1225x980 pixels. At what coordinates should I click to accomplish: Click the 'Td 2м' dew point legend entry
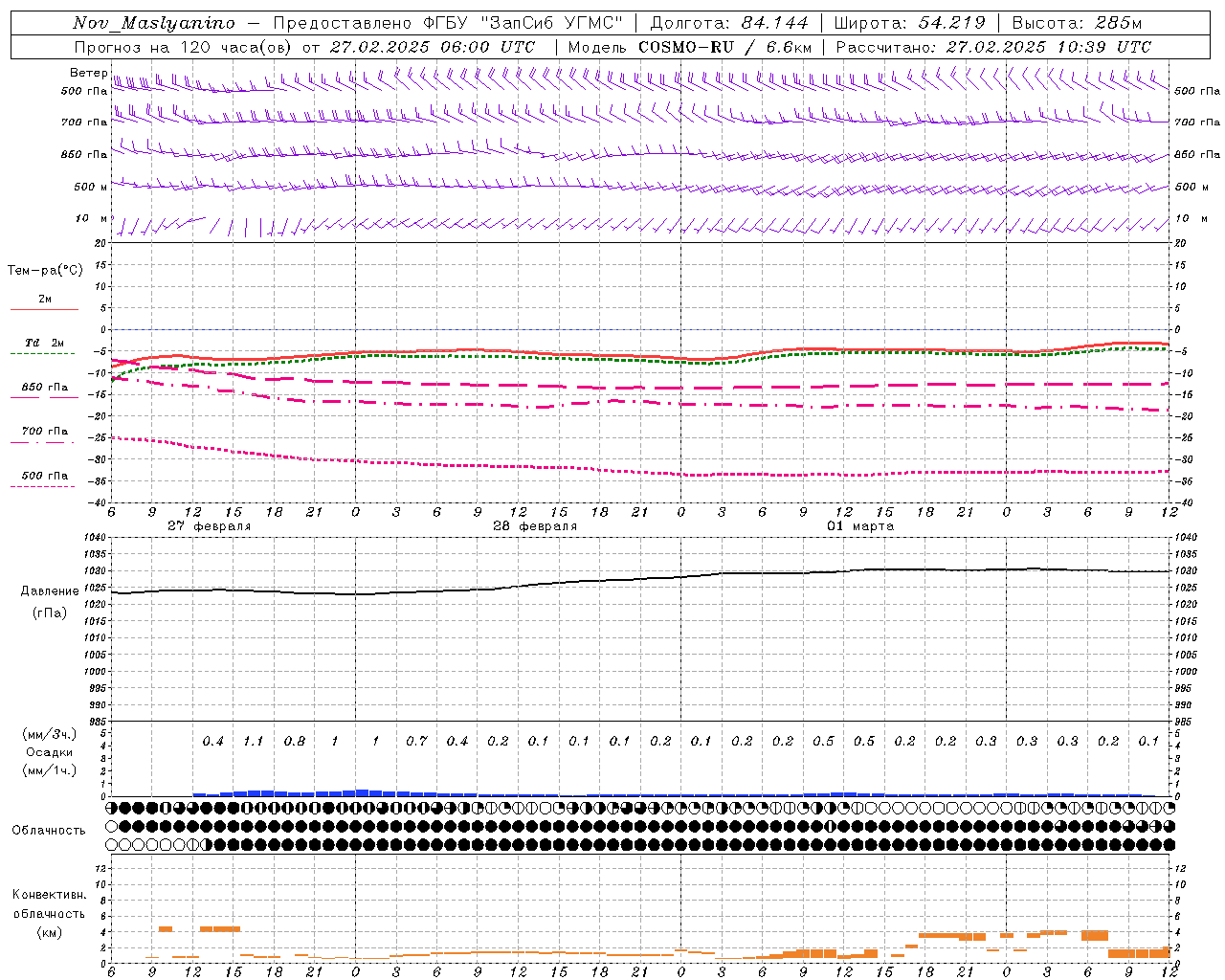click(x=44, y=343)
